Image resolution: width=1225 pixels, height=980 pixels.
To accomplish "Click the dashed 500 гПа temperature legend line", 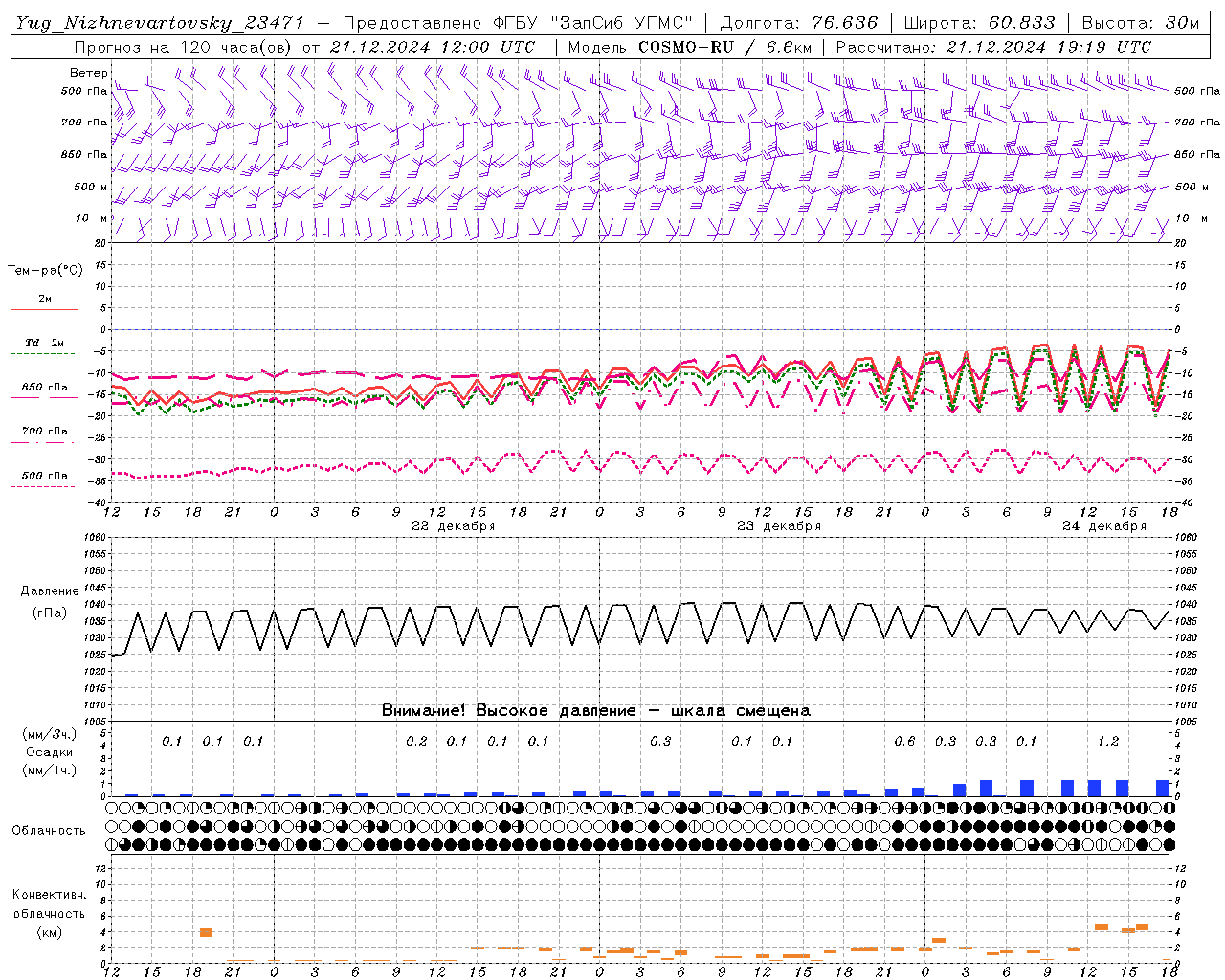I will (43, 486).
